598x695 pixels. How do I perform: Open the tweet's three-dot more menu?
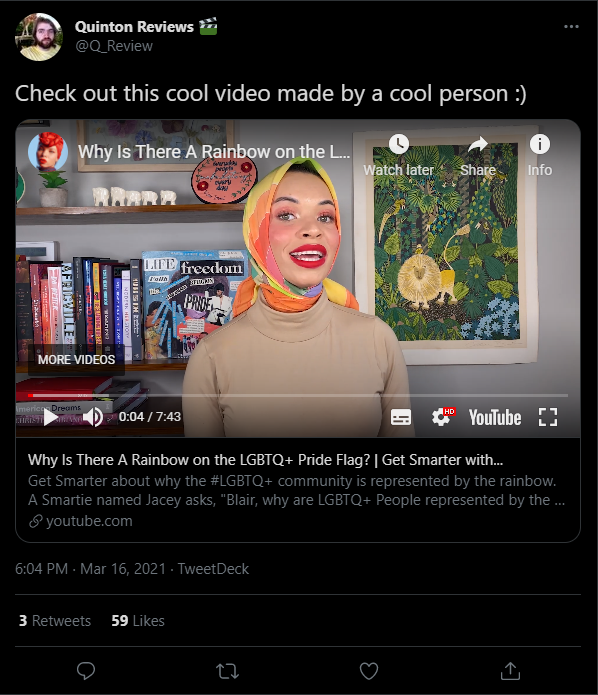(x=571, y=27)
